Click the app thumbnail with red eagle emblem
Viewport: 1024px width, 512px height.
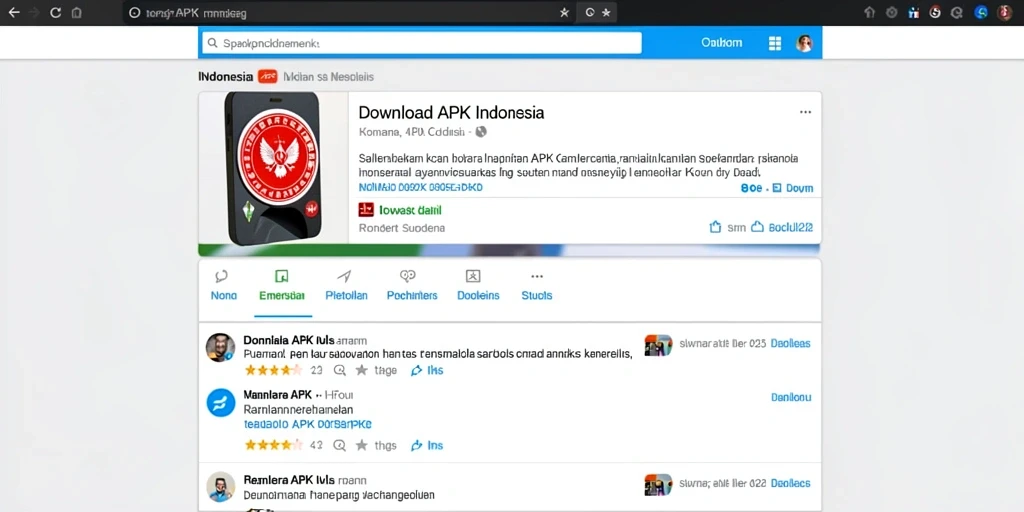point(274,168)
